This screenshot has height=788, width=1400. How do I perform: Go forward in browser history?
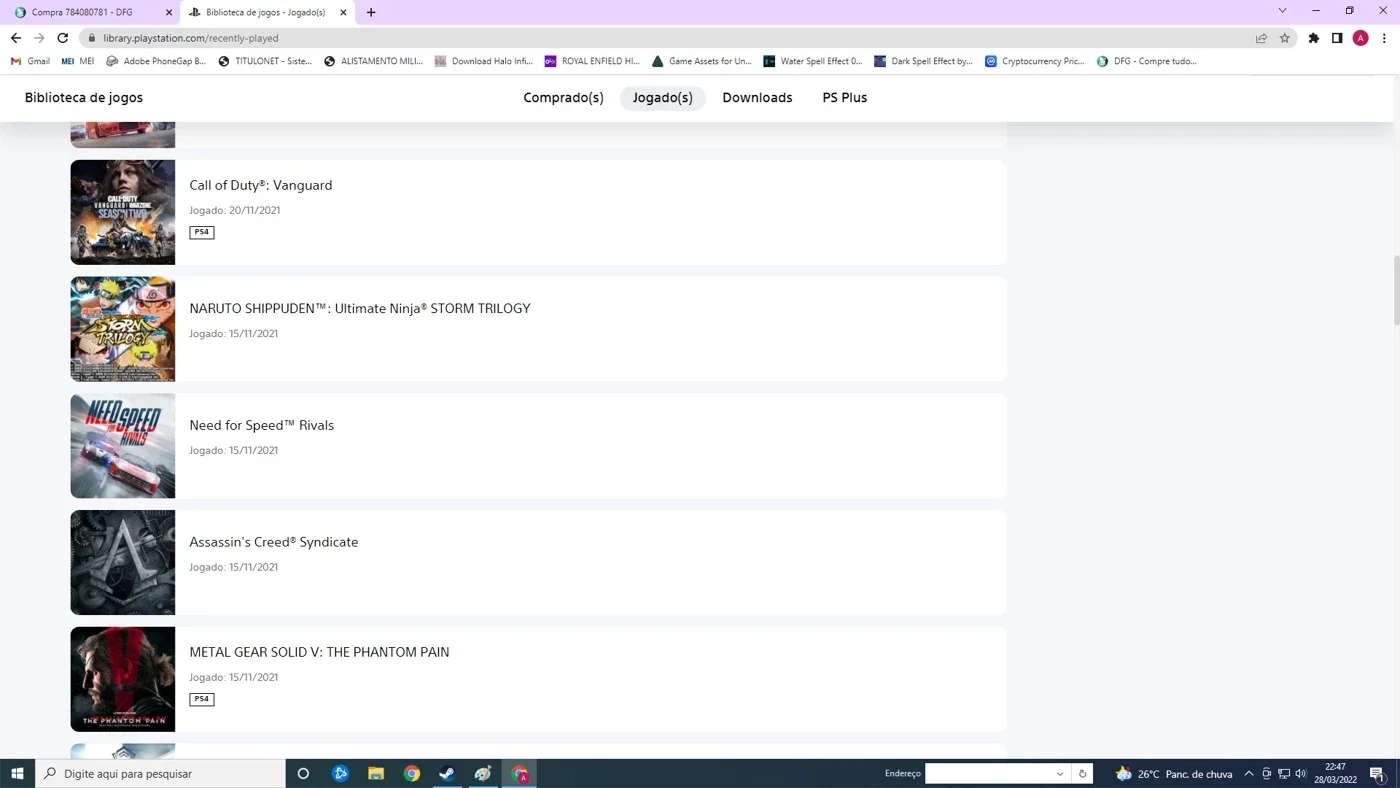[39, 38]
